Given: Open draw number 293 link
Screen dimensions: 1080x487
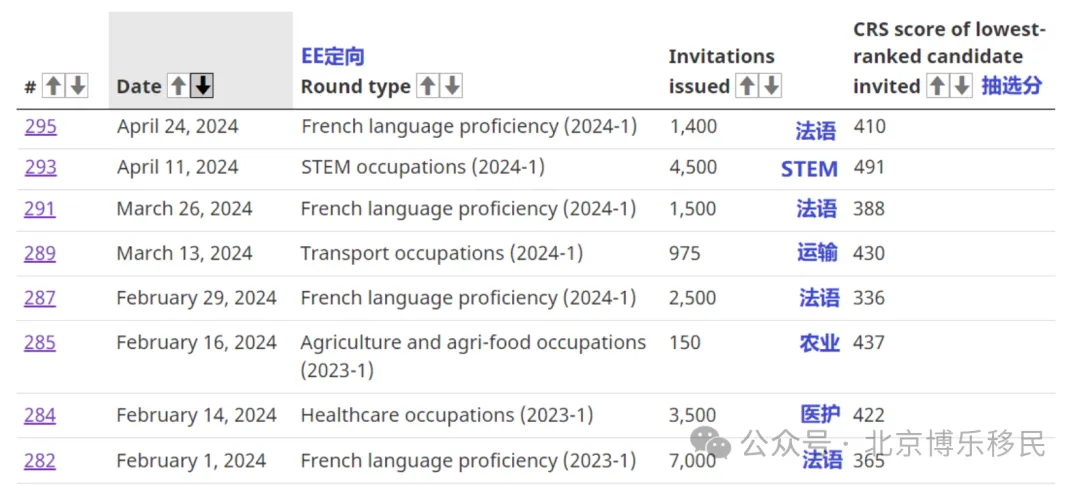Looking at the screenshot, I should click(x=40, y=167).
